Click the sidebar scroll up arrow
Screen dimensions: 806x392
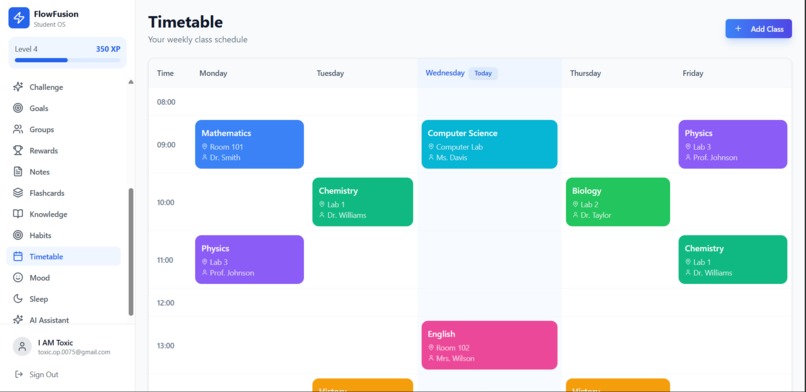(x=131, y=82)
